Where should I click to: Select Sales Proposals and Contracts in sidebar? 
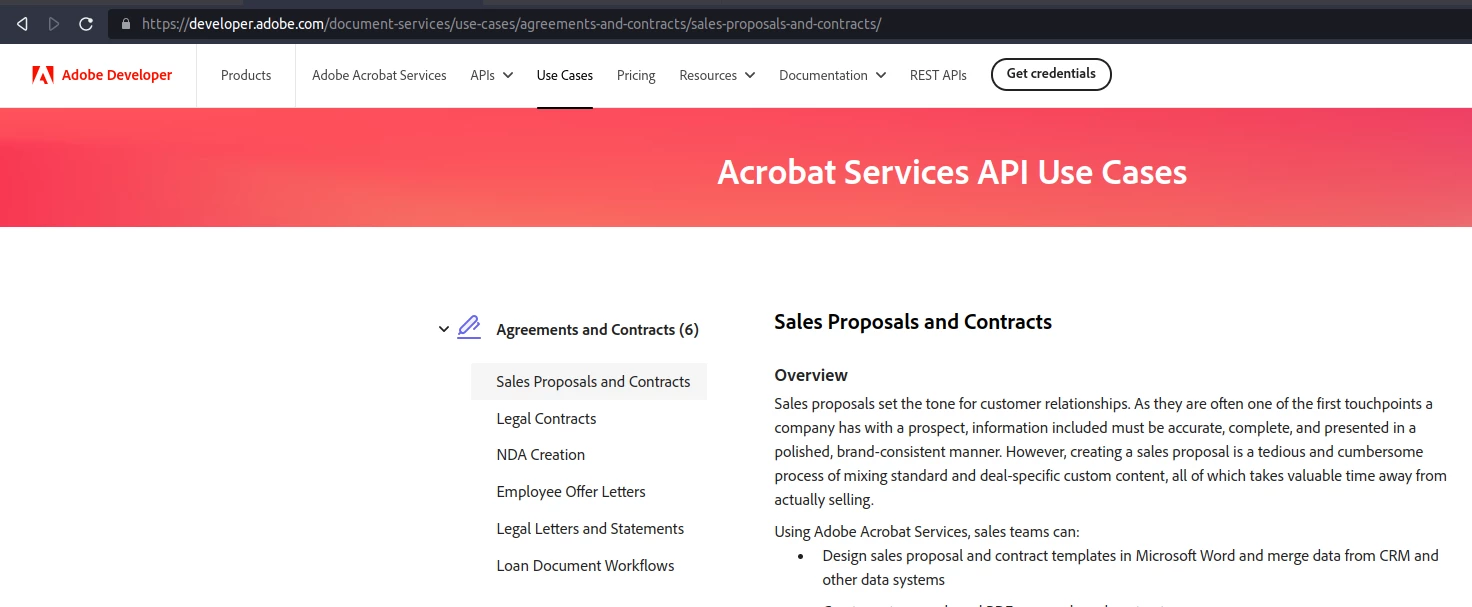point(589,382)
